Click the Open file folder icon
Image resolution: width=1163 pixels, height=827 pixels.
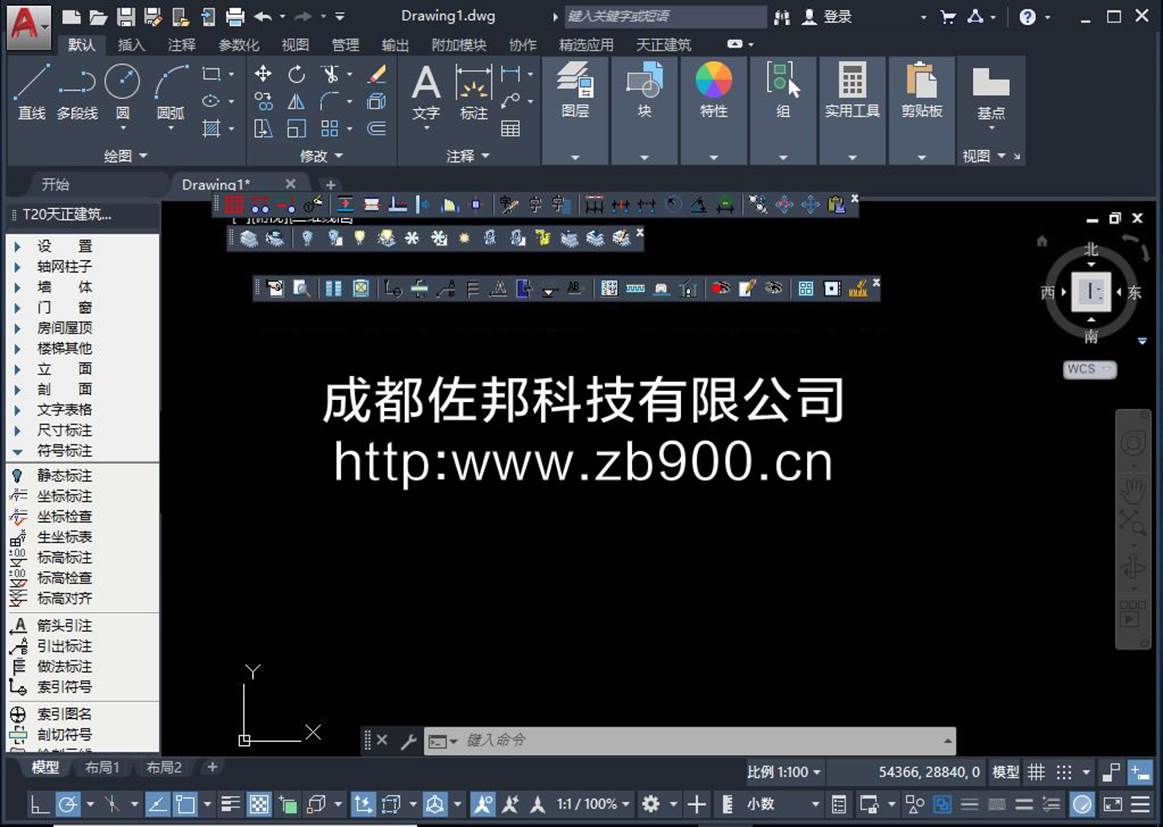(x=98, y=16)
